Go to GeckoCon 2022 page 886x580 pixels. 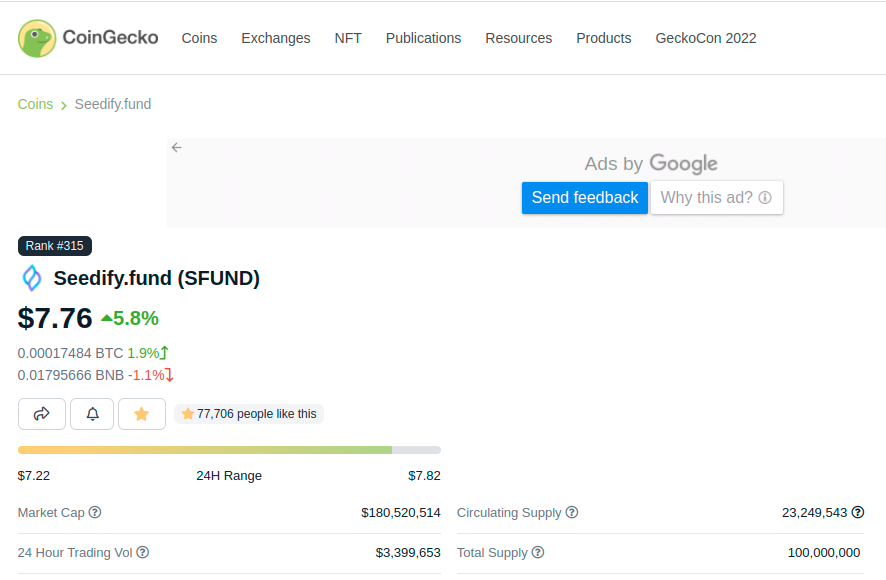(706, 38)
